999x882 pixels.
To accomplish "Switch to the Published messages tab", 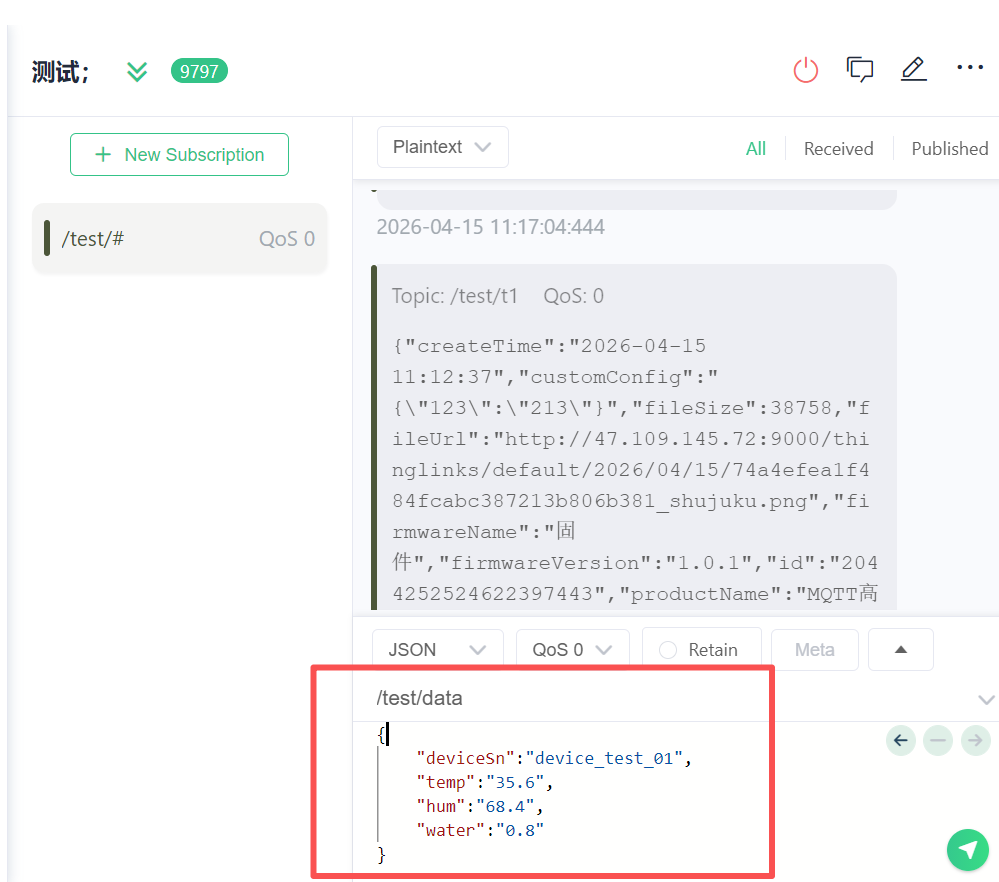I will coord(949,149).
